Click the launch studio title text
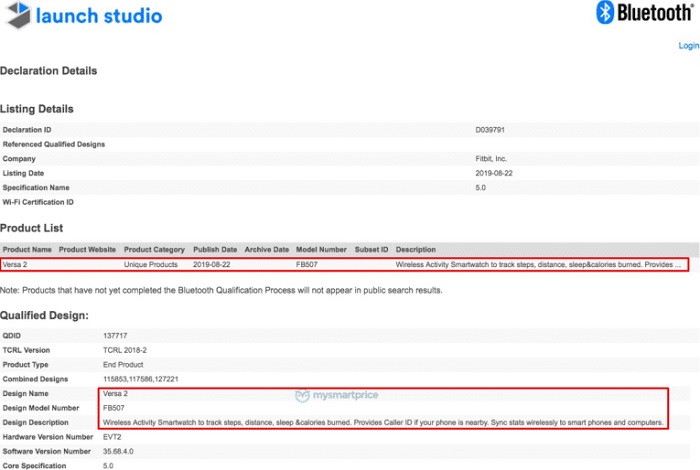 [99, 16]
